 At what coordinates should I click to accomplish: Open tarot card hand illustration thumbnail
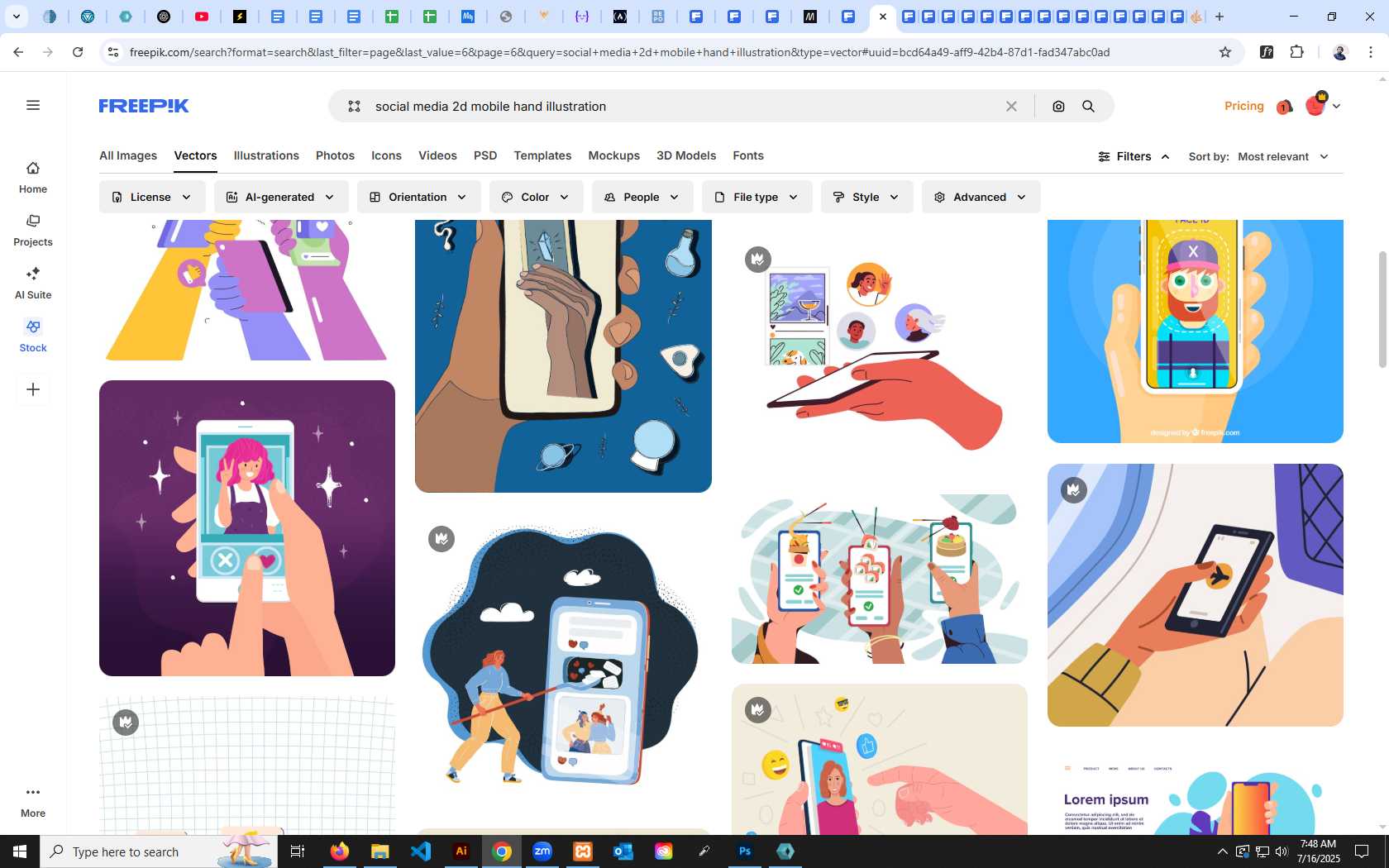[x=563, y=355]
